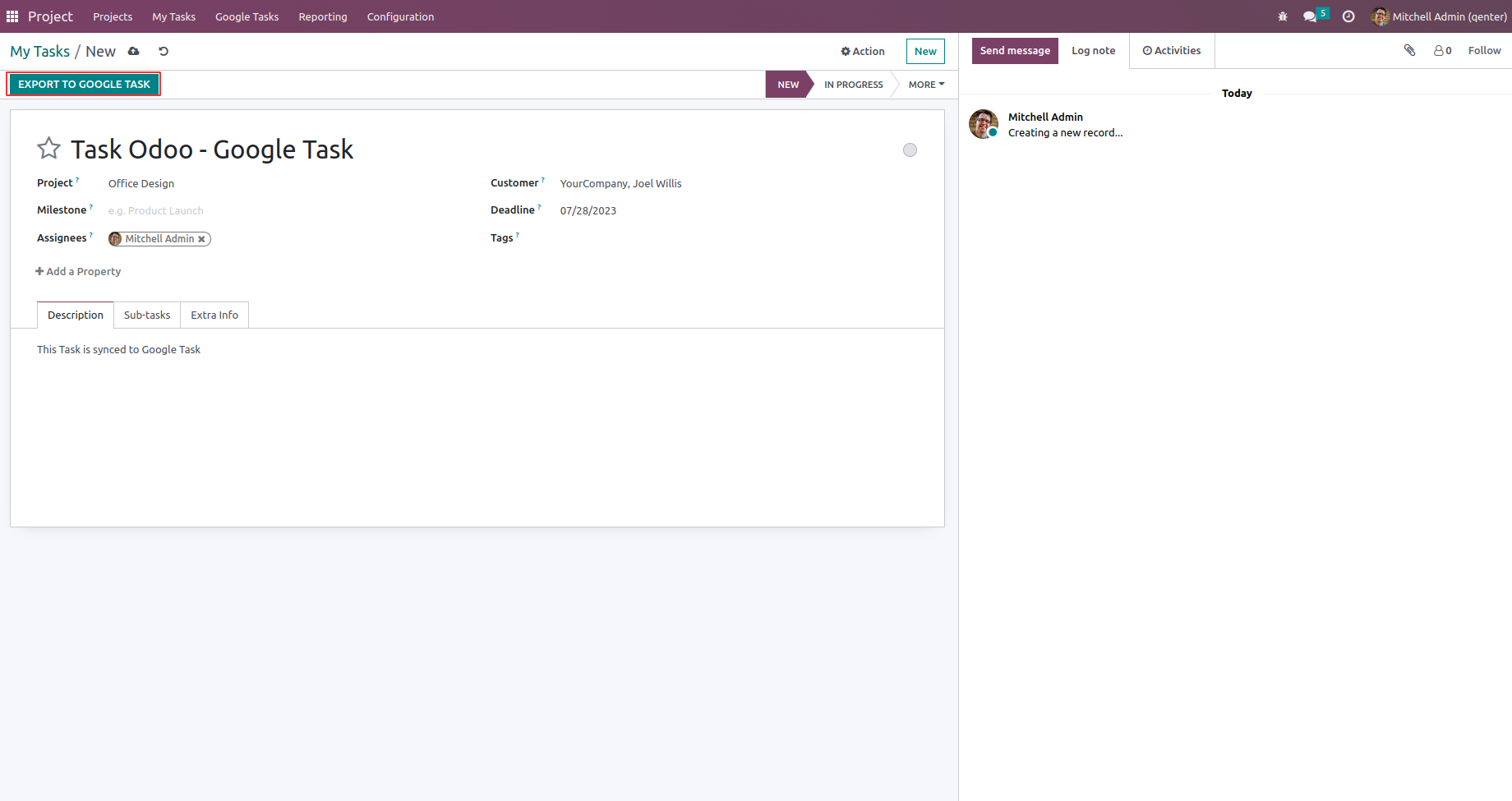Click the Follow button
This screenshot has width=1512, height=801.
tap(1484, 51)
